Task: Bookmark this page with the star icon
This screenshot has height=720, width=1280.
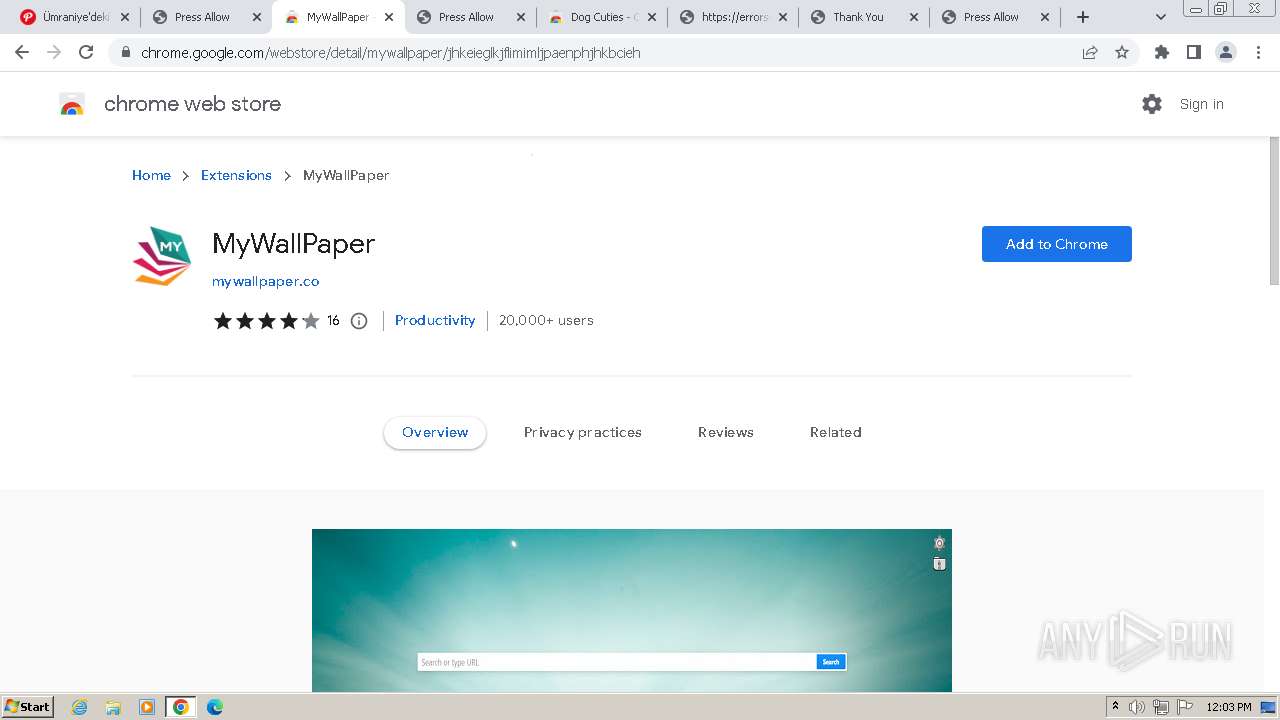Action: click(1122, 52)
